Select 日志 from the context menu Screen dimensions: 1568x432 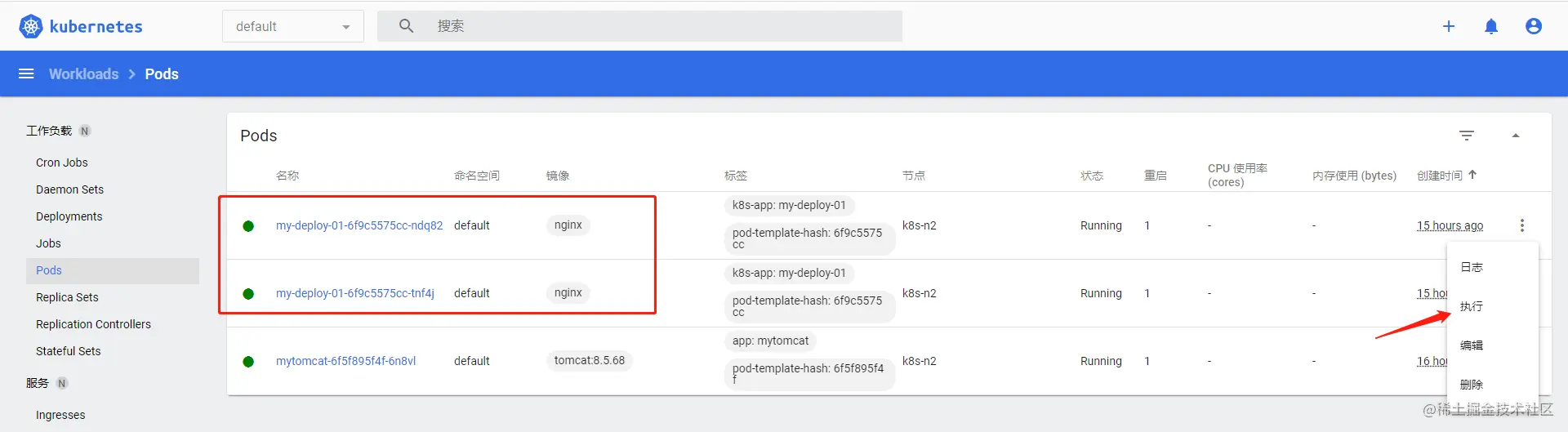coord(1472,267)
